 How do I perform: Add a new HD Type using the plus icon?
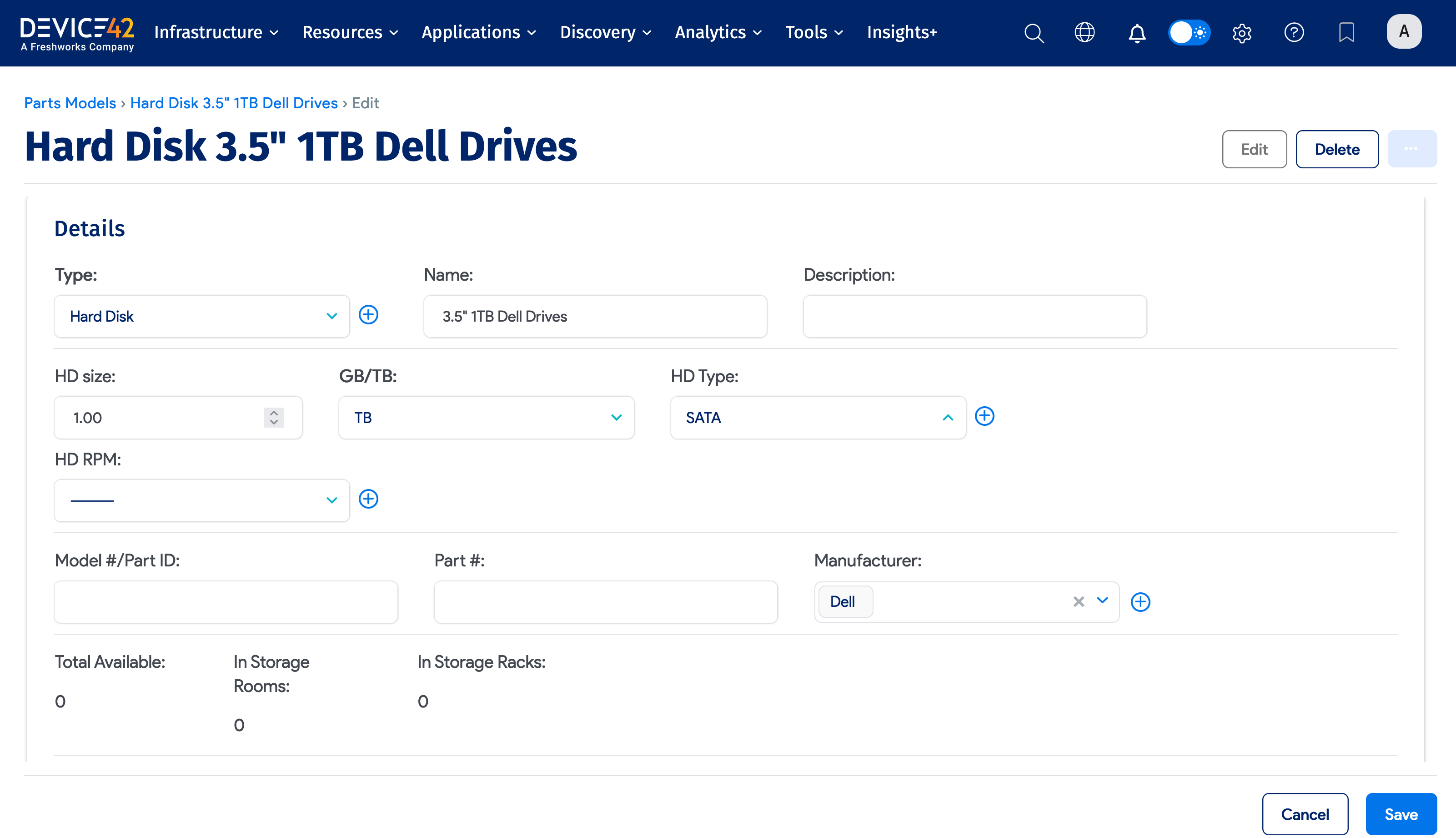[985, 416]
